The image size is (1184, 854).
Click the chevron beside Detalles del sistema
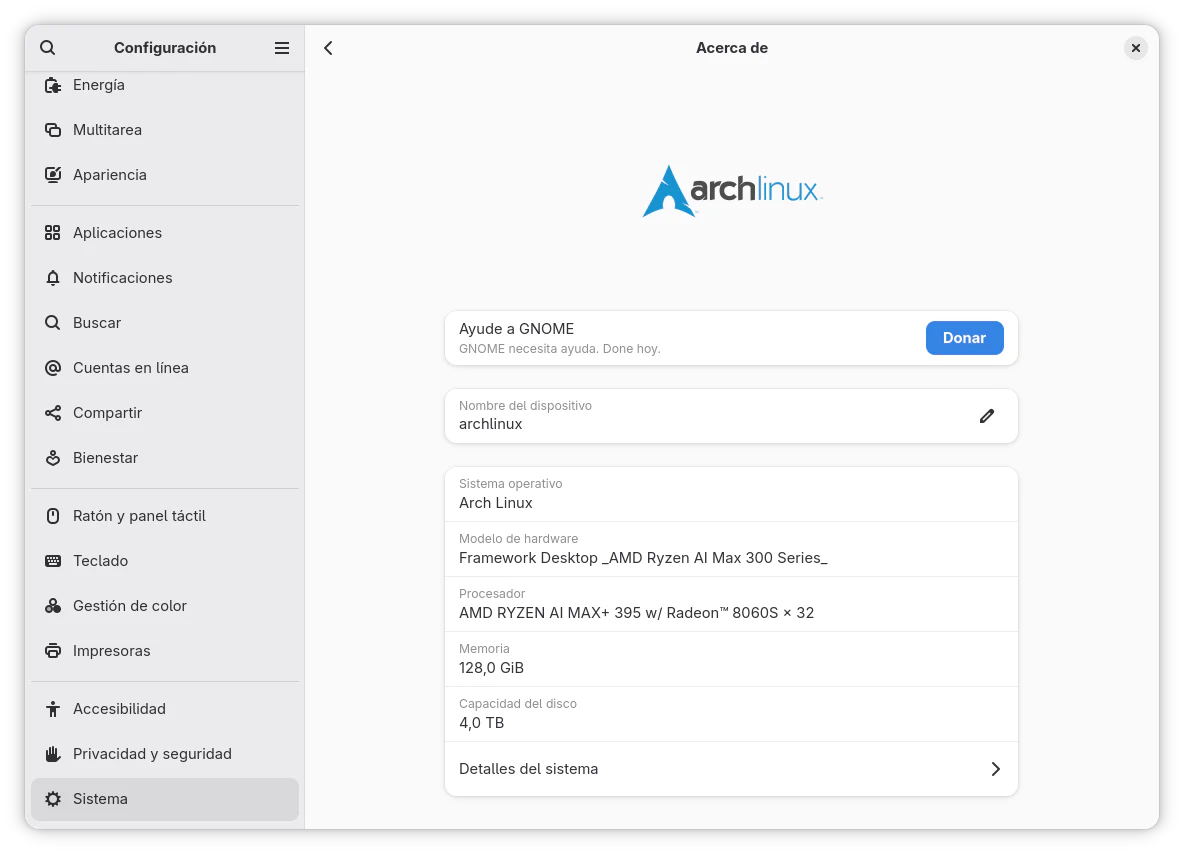point(995,769)
